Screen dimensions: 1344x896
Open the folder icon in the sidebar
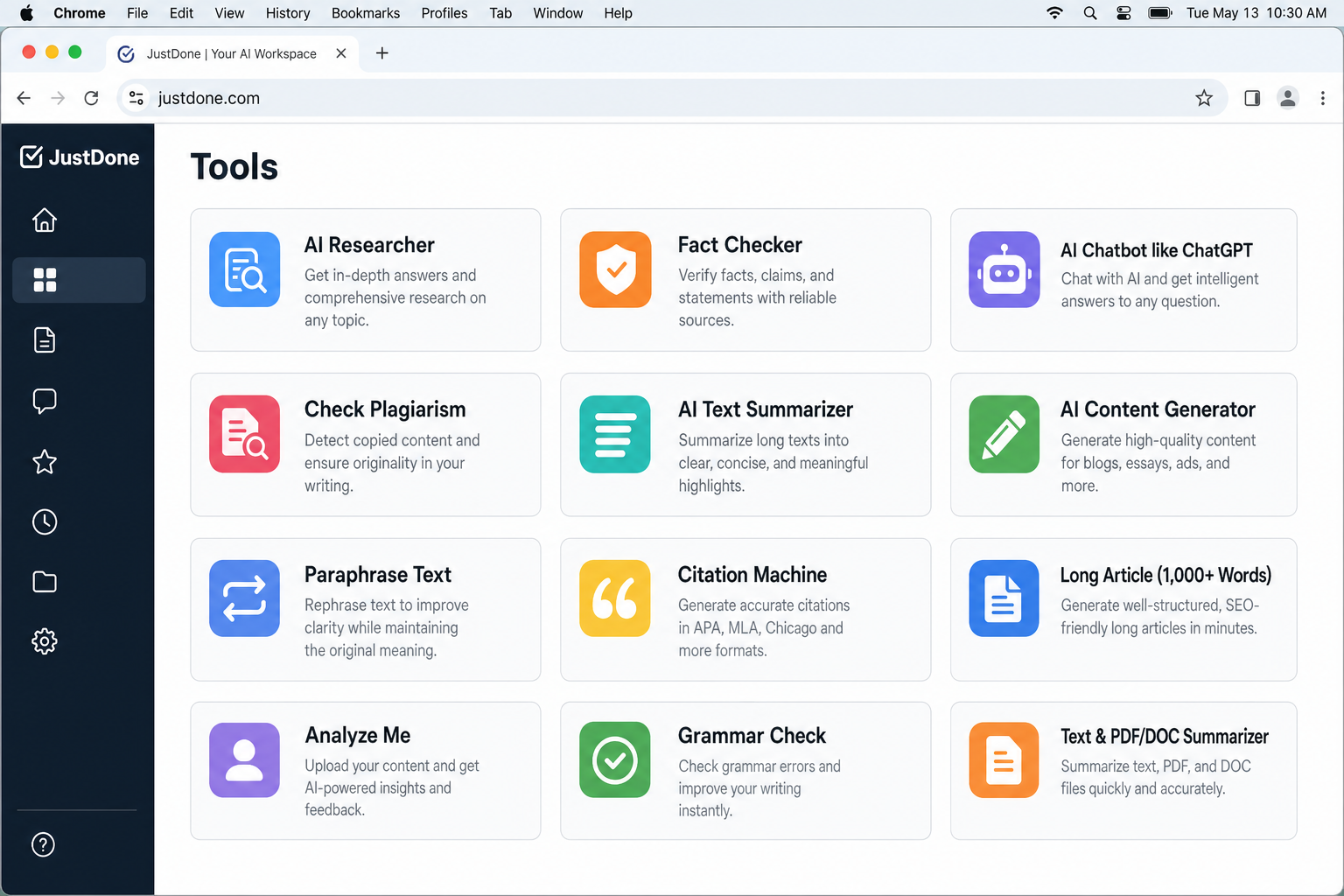44,582
